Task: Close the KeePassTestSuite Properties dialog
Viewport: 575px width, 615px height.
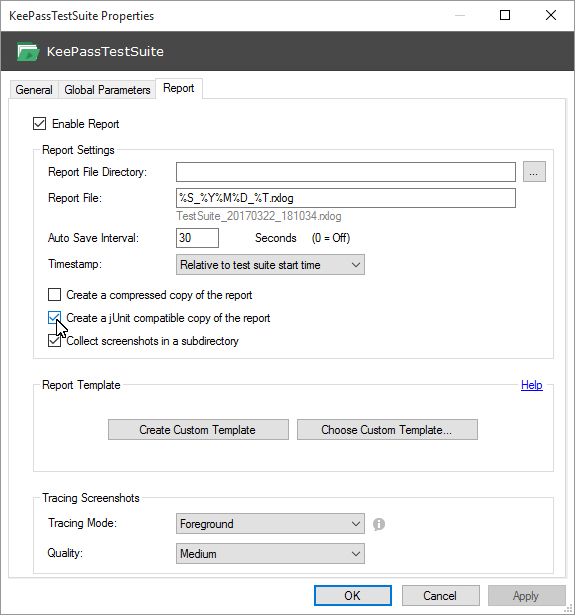Action: (x=551, y=15)
